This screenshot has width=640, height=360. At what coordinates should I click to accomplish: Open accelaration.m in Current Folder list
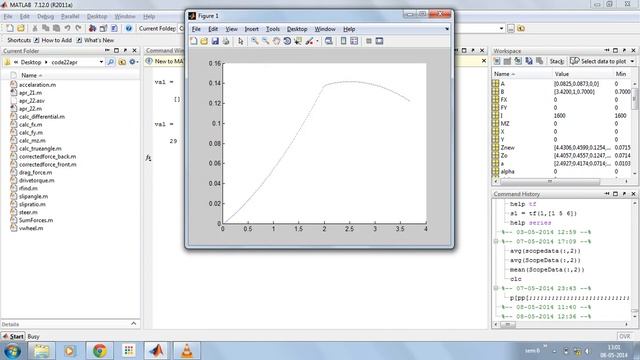(x=37, y=84)
